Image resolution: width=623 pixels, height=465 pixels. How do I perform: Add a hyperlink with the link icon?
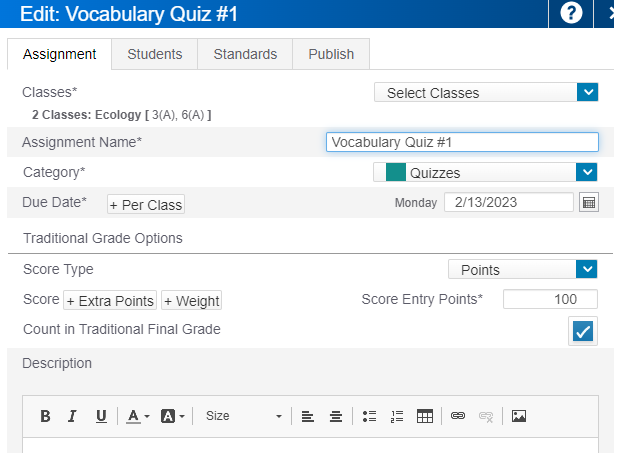[x=458, y=416]
